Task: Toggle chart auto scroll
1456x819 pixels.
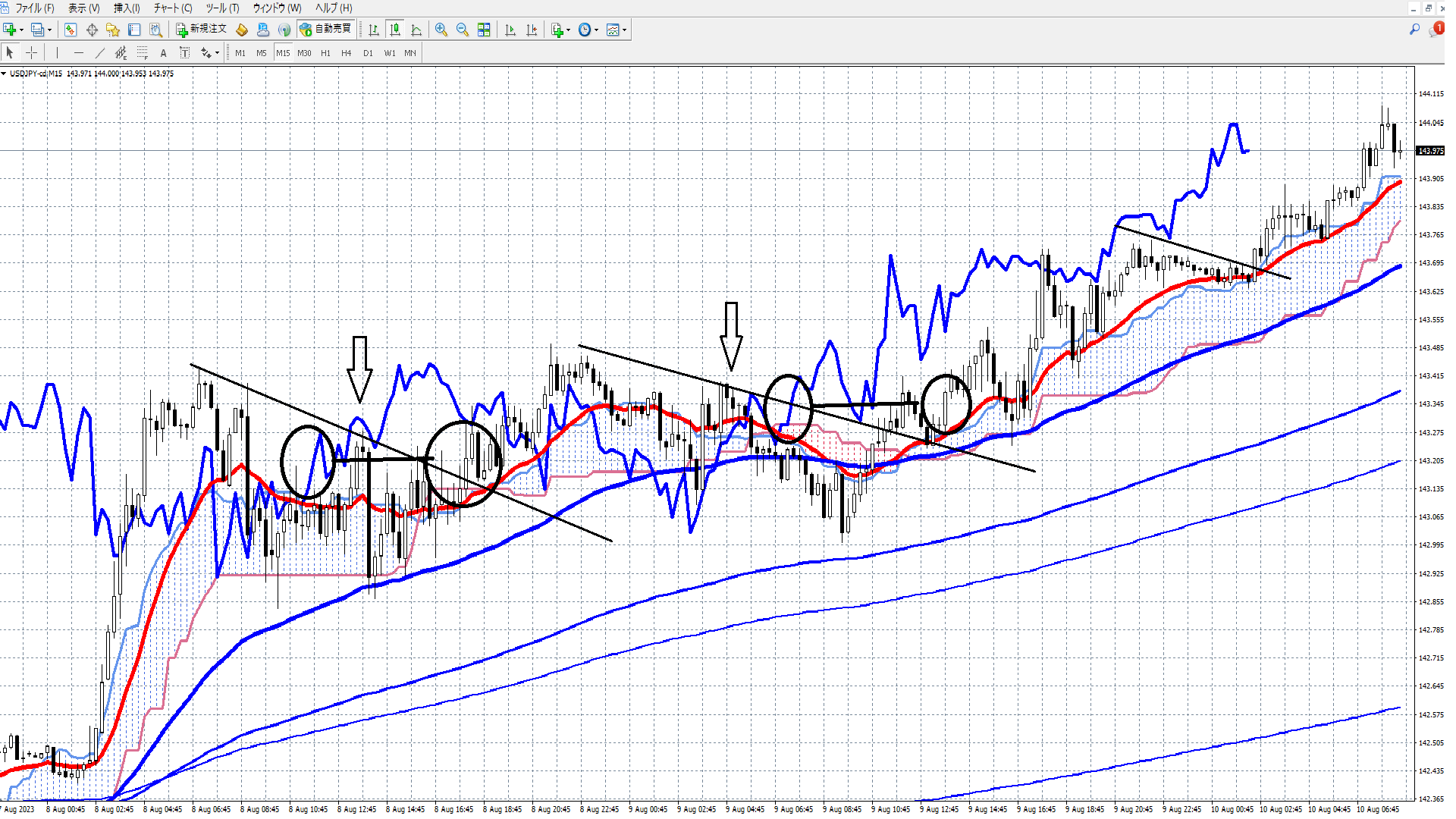Action: (x=510, y=30)
